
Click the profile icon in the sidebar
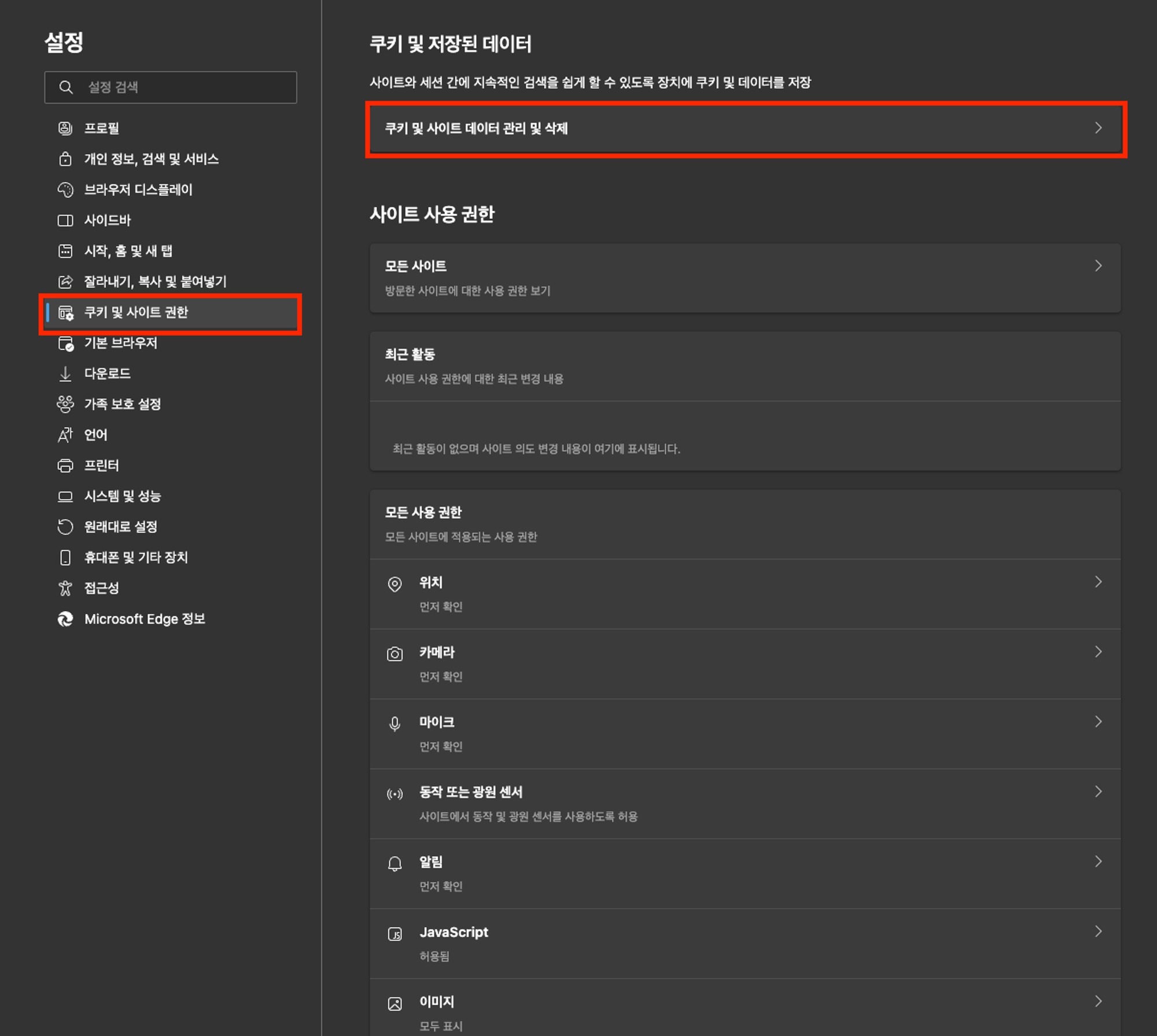coord(65,128)
